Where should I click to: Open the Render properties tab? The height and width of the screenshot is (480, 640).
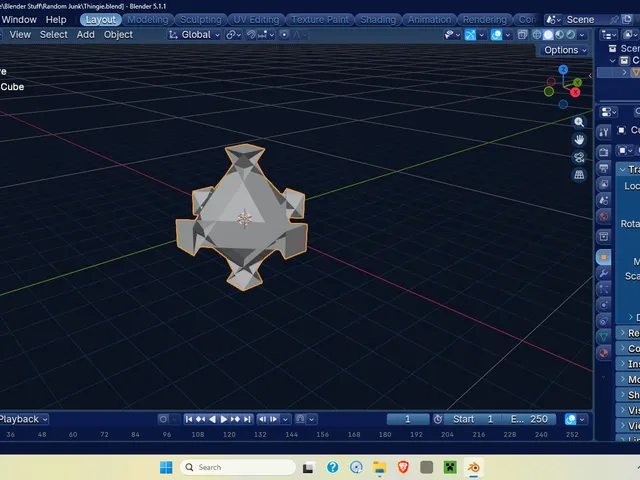[x=604, y=152]
